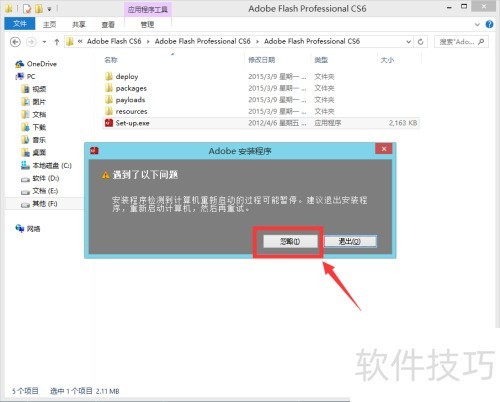This screenshot has width=500, height=402.
Task: Sort by the 修改日期 (Date modified) column header
Action: [x=262, y=60]
